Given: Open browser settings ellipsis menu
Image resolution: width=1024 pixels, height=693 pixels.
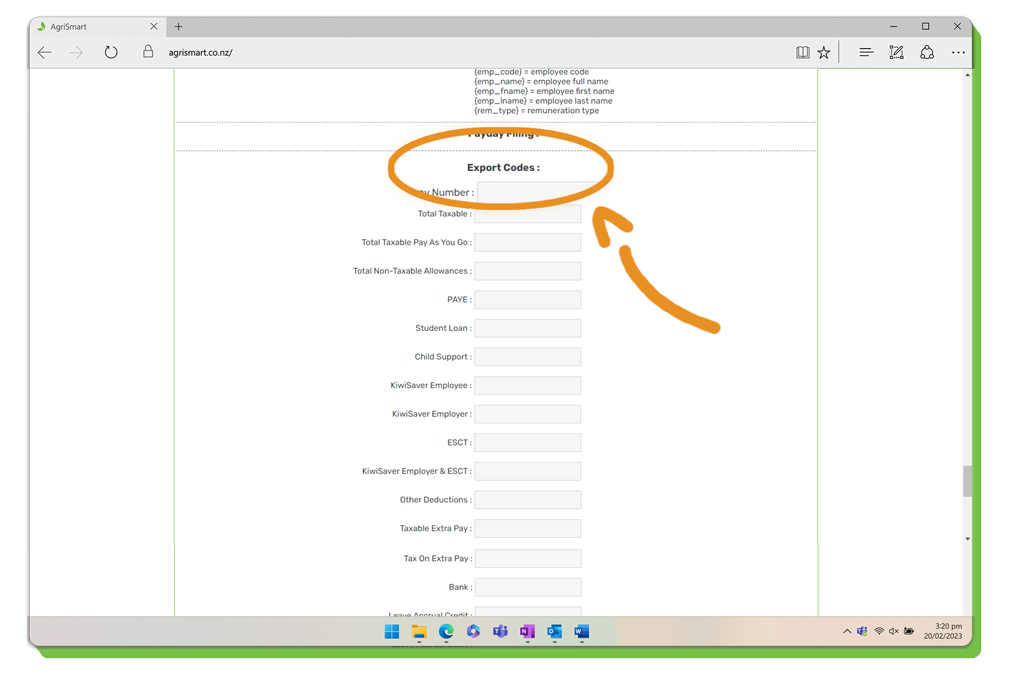Looking at the screenshot, I should click(x=958, y=53).
